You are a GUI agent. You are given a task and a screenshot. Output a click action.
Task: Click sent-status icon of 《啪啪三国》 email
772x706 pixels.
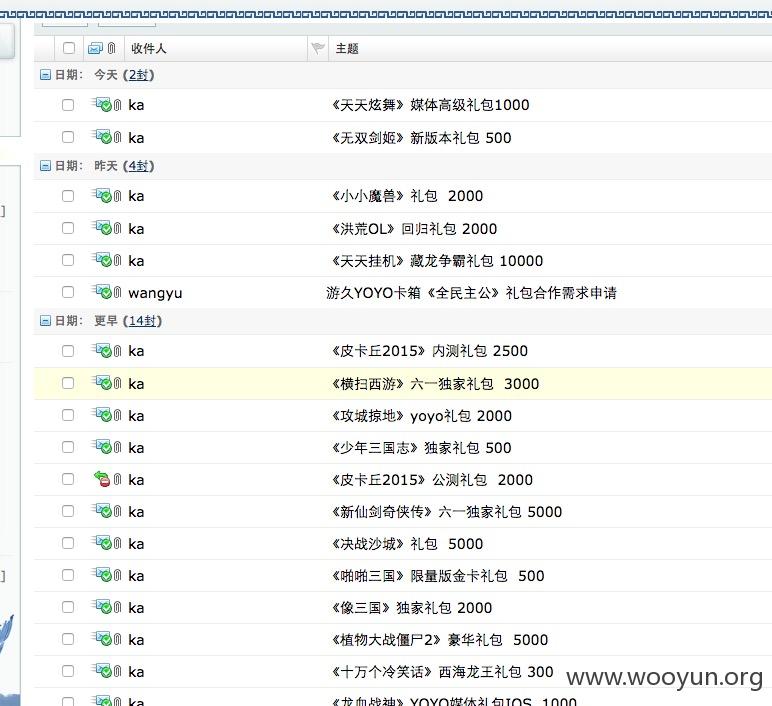(x=103, y=575)
